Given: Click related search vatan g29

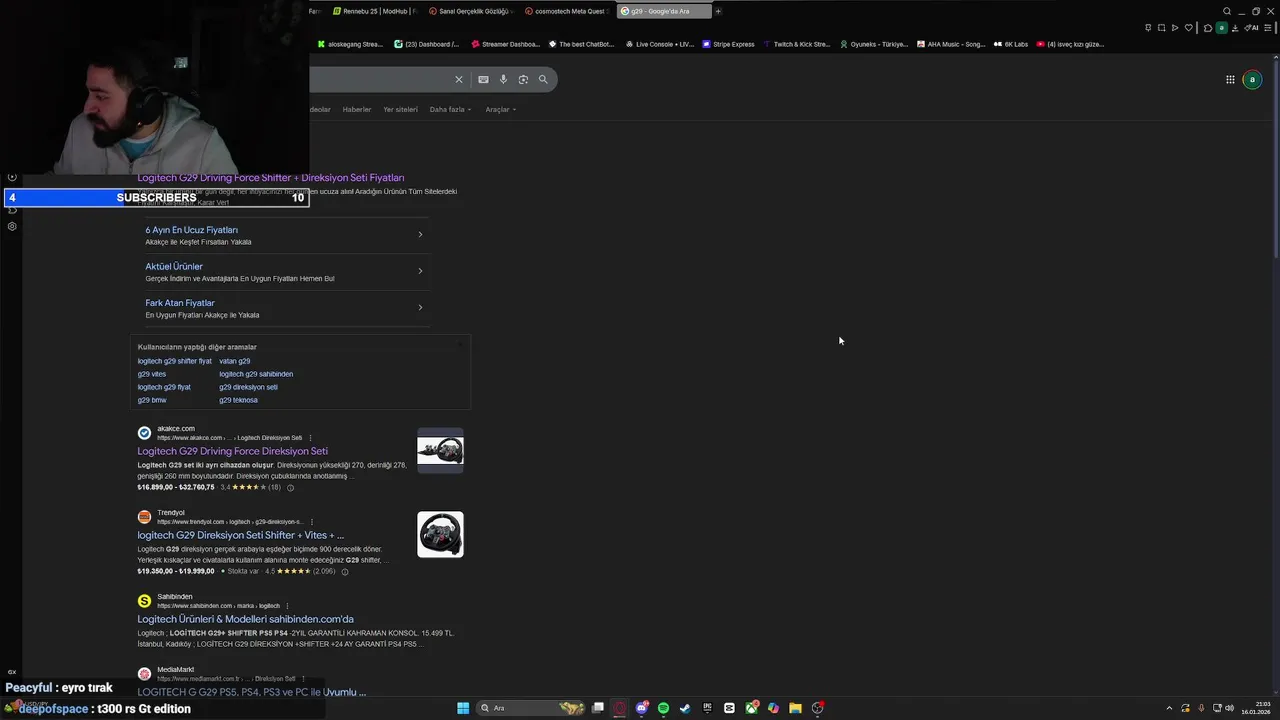Looking at the screenshot, I should point(235,361).
